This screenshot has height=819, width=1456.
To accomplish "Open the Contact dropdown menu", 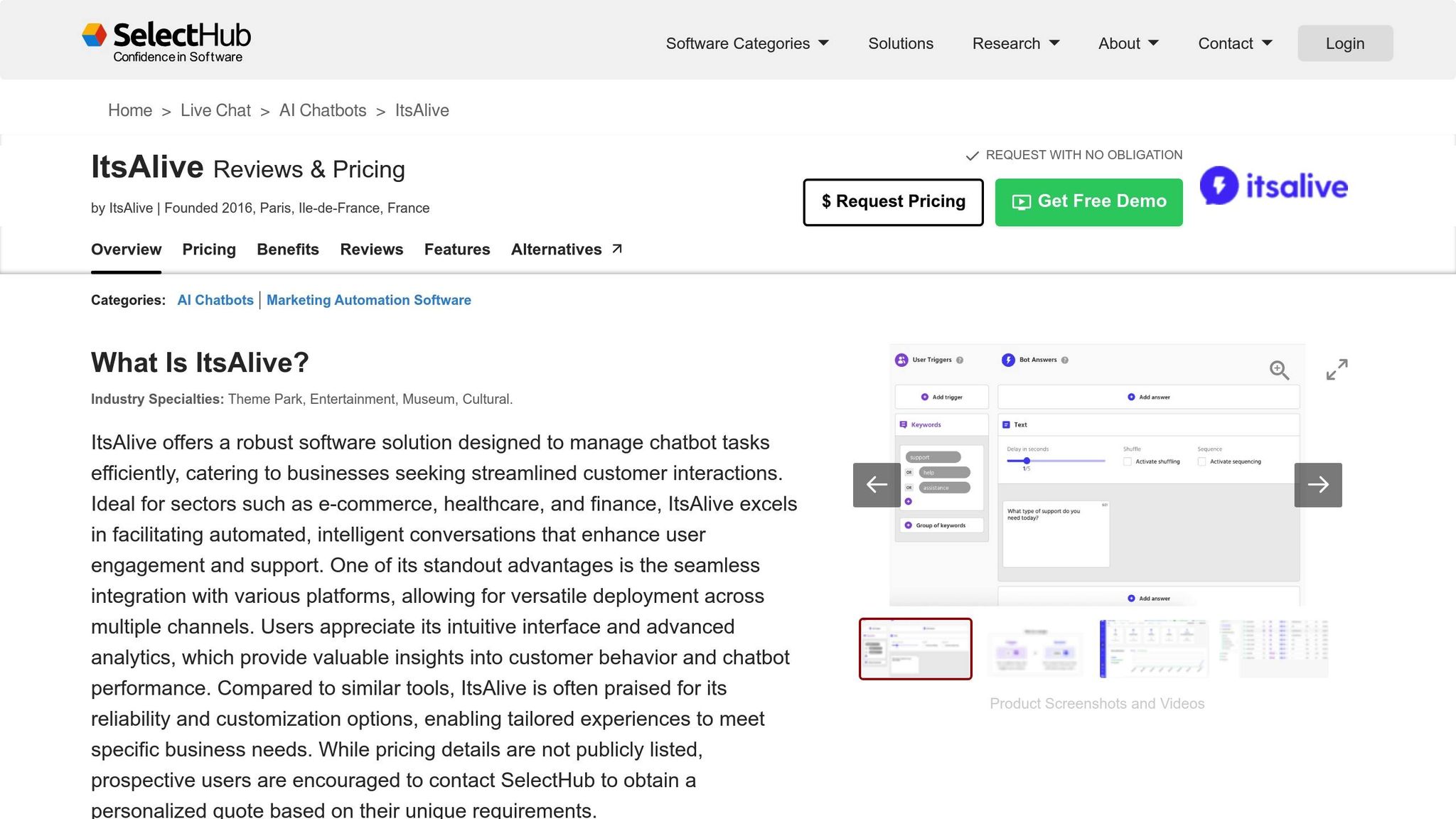I will tap(1234, 43).
